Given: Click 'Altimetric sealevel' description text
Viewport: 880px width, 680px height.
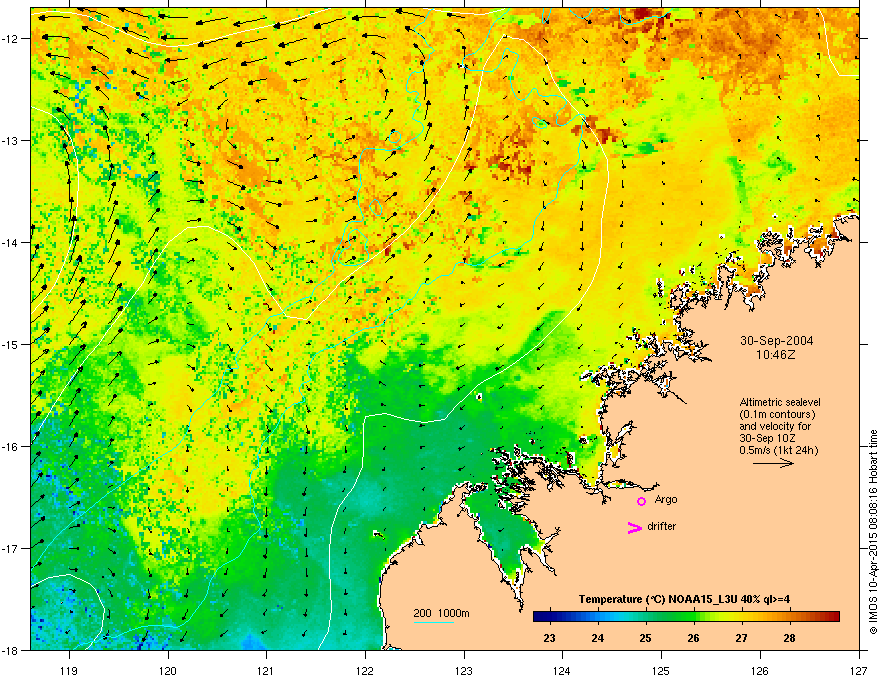Looking at the screenshot, I should click(x=780, y=402).
